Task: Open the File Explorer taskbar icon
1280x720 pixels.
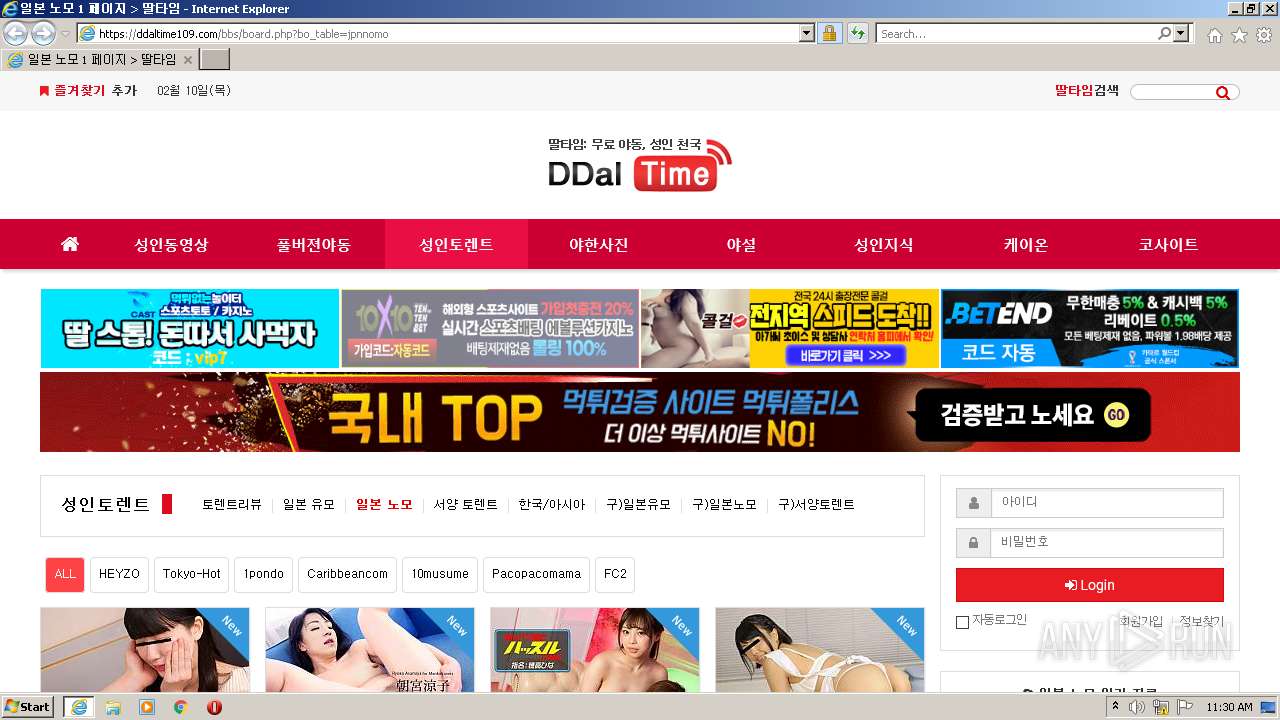Action: click(113, 707)
